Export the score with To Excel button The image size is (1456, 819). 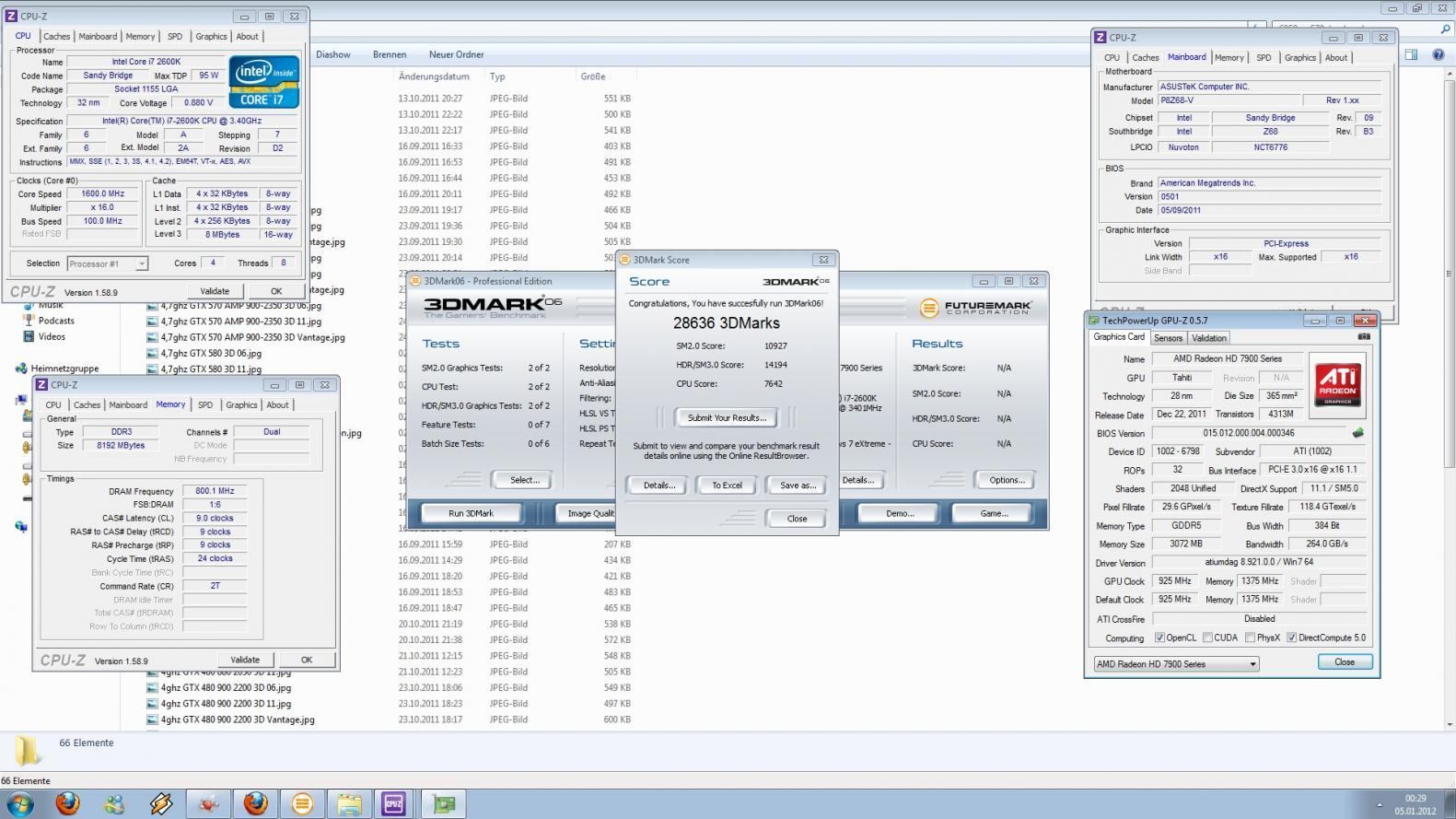point(727,486)
